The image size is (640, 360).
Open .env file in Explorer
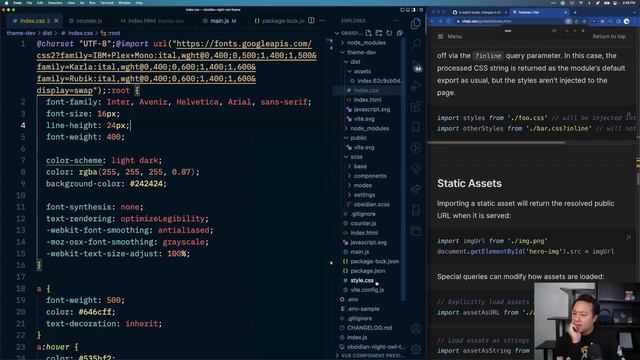(x=353, y=299)
